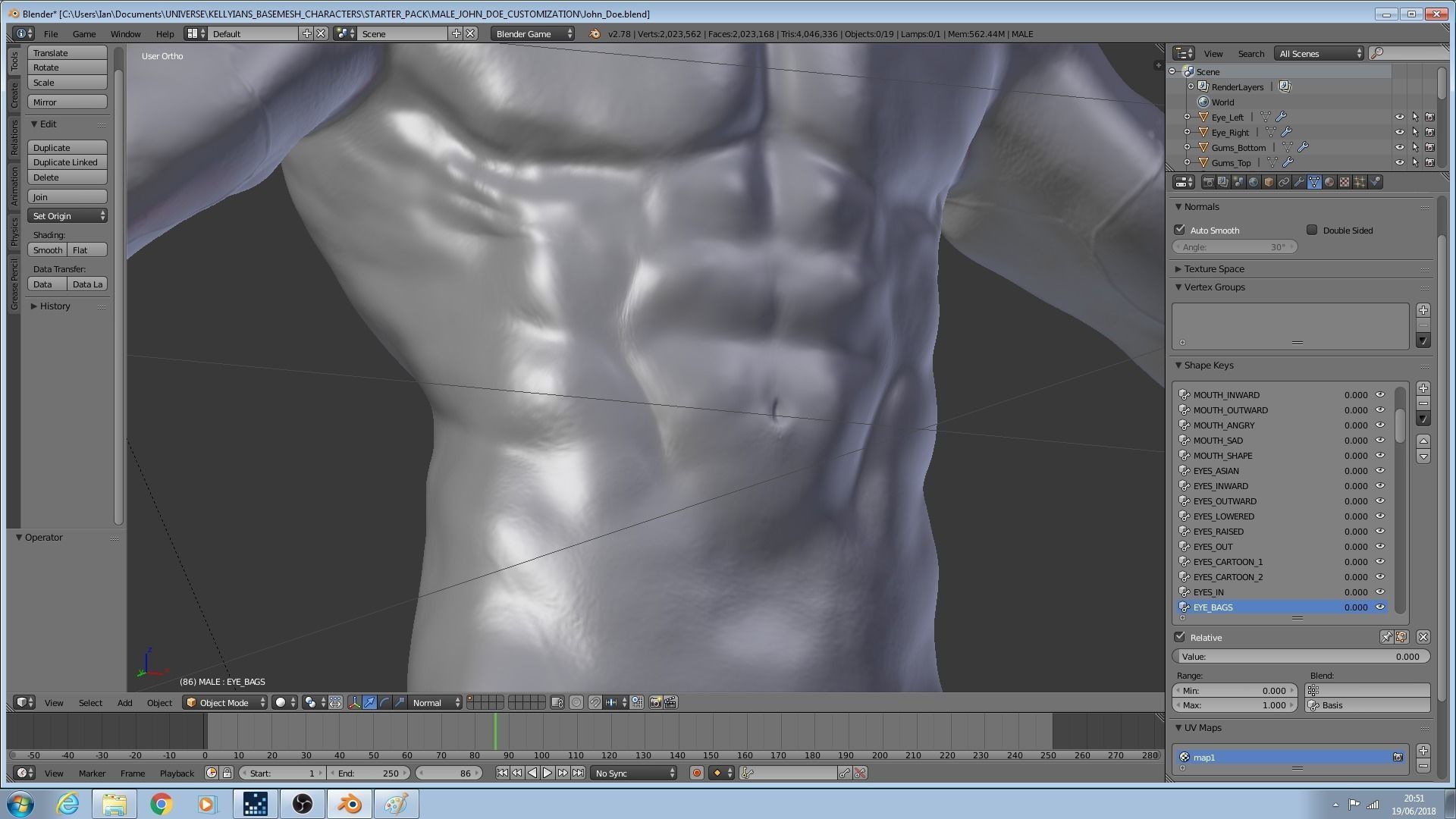Viewport: 1456px width, 819px height.
Task: Click the Translate button
Action: click(x=67, y=52)
